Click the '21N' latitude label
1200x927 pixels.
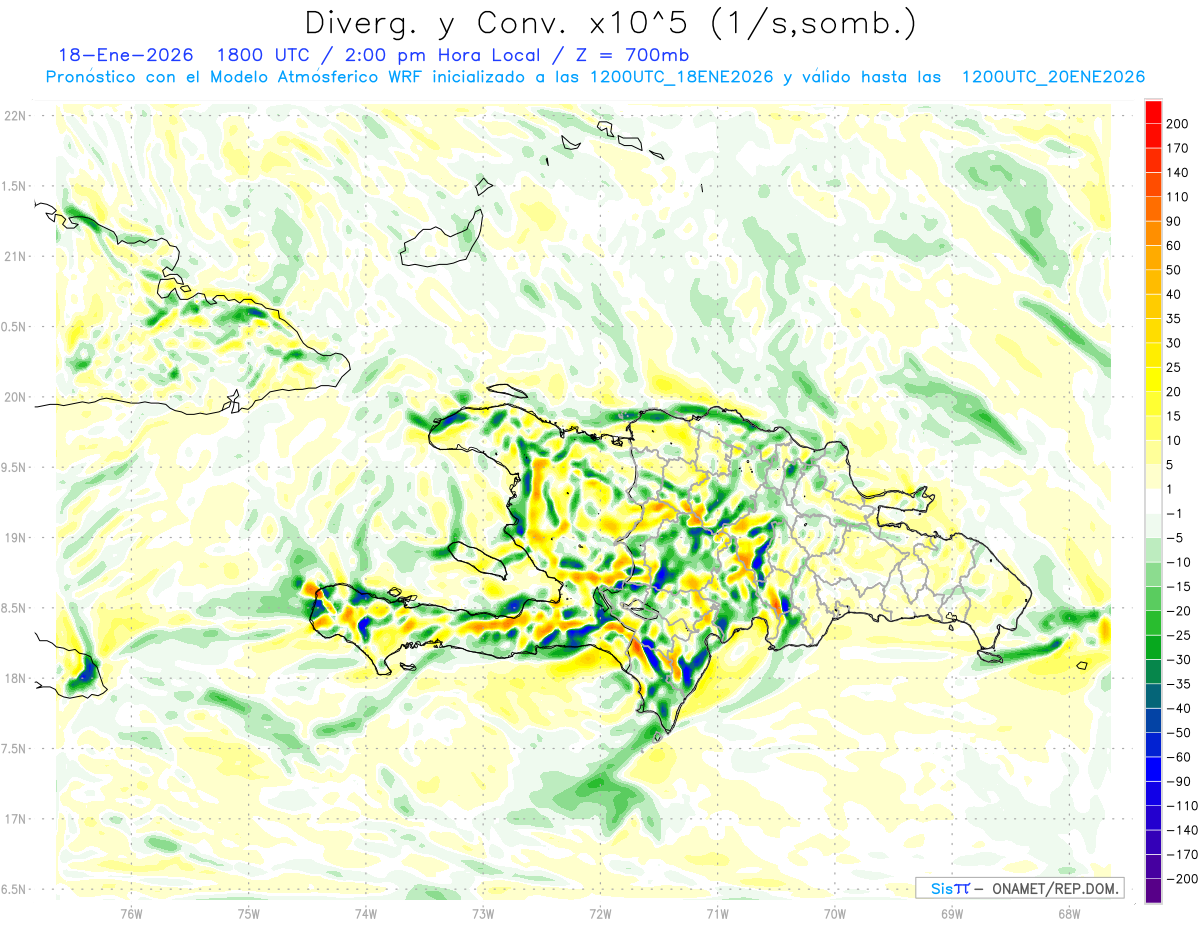tap(14, 257)
